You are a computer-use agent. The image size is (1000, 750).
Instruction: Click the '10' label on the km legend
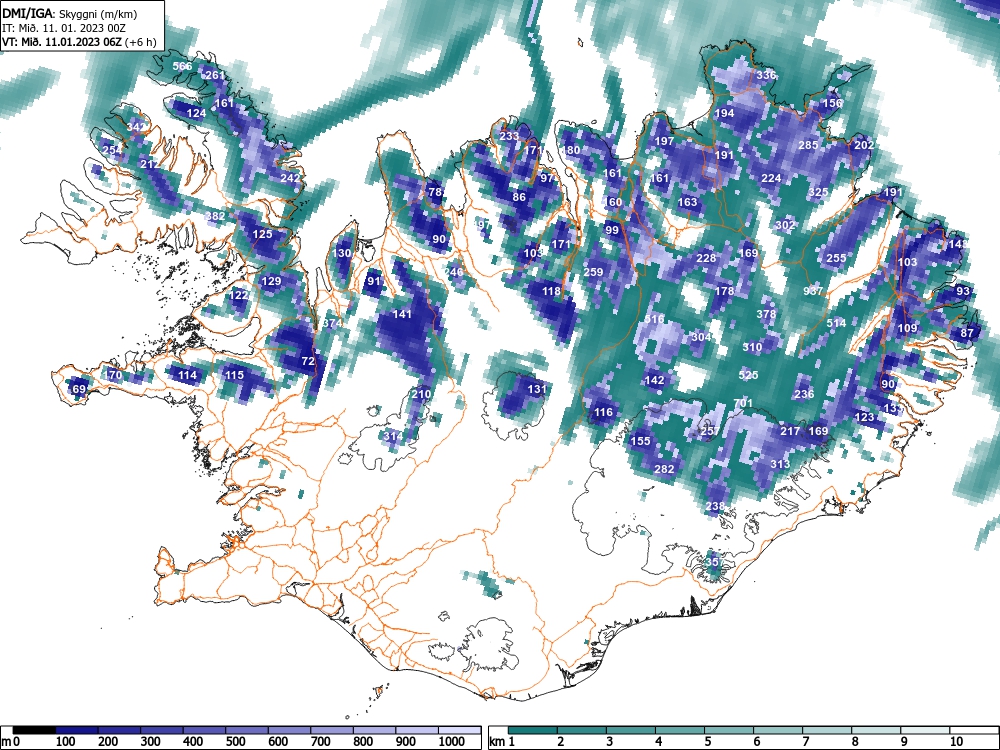[x=956, y=742]
